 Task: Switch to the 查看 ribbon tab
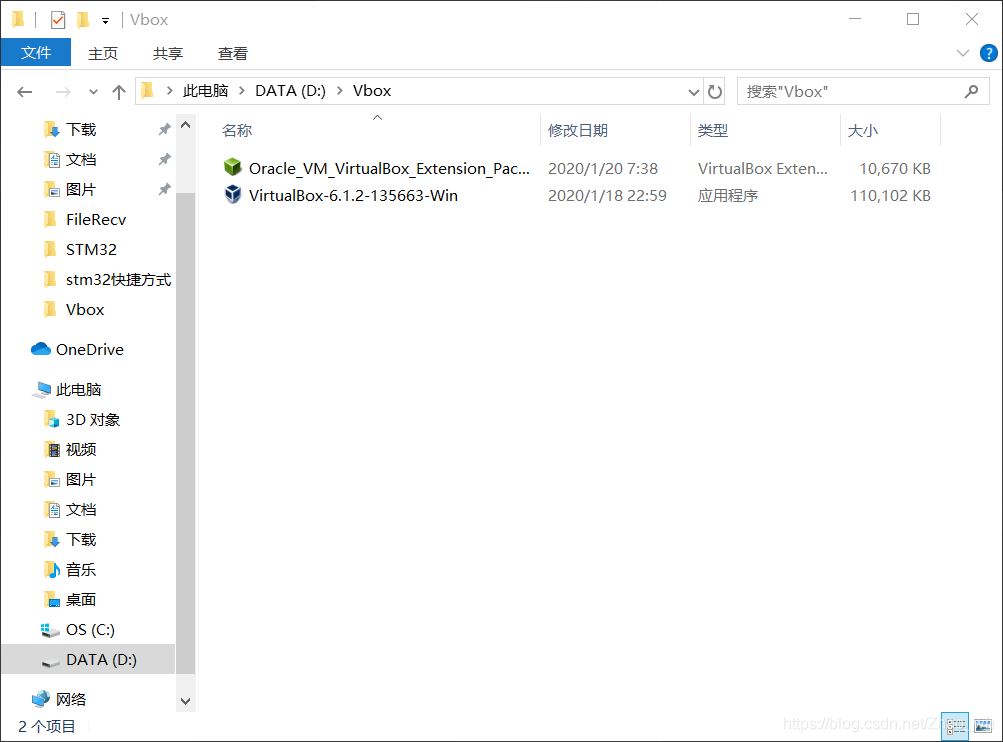click(x=233, y=54)
